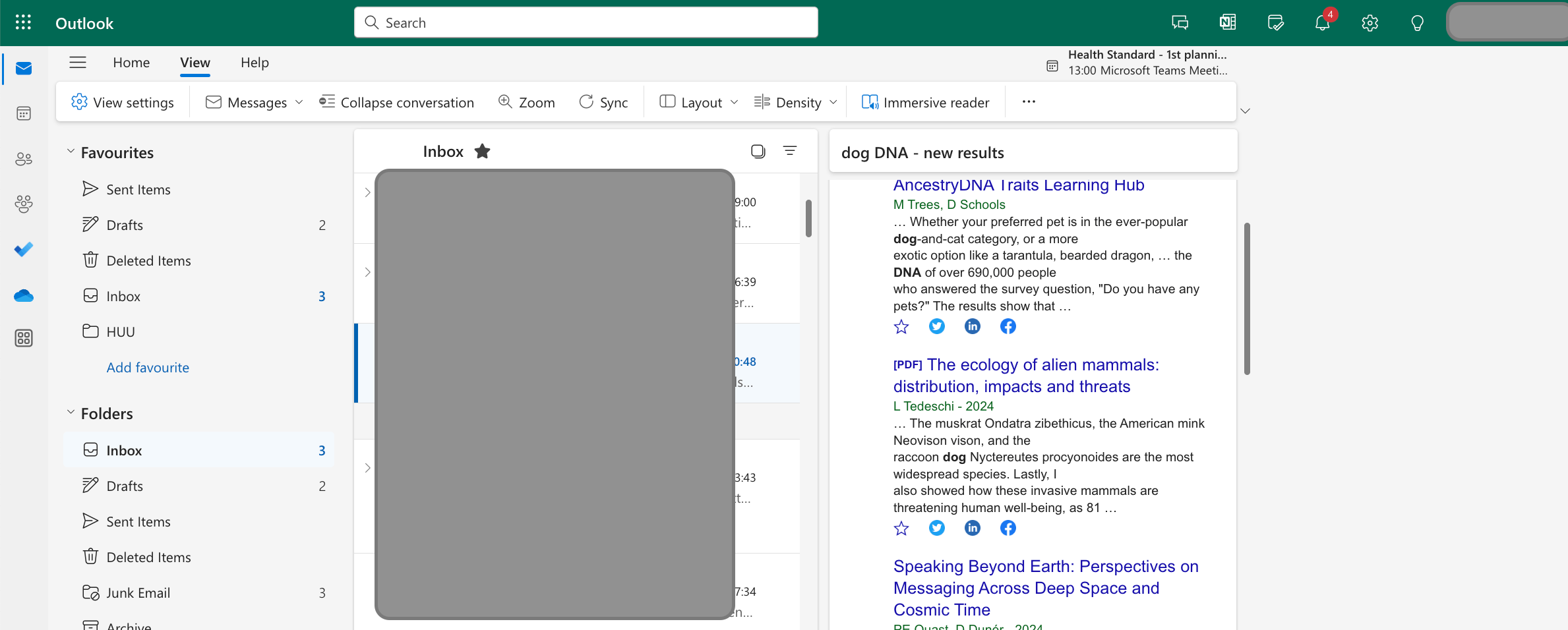
Task: Open the Mail icon in left rail
Action: 24,69
